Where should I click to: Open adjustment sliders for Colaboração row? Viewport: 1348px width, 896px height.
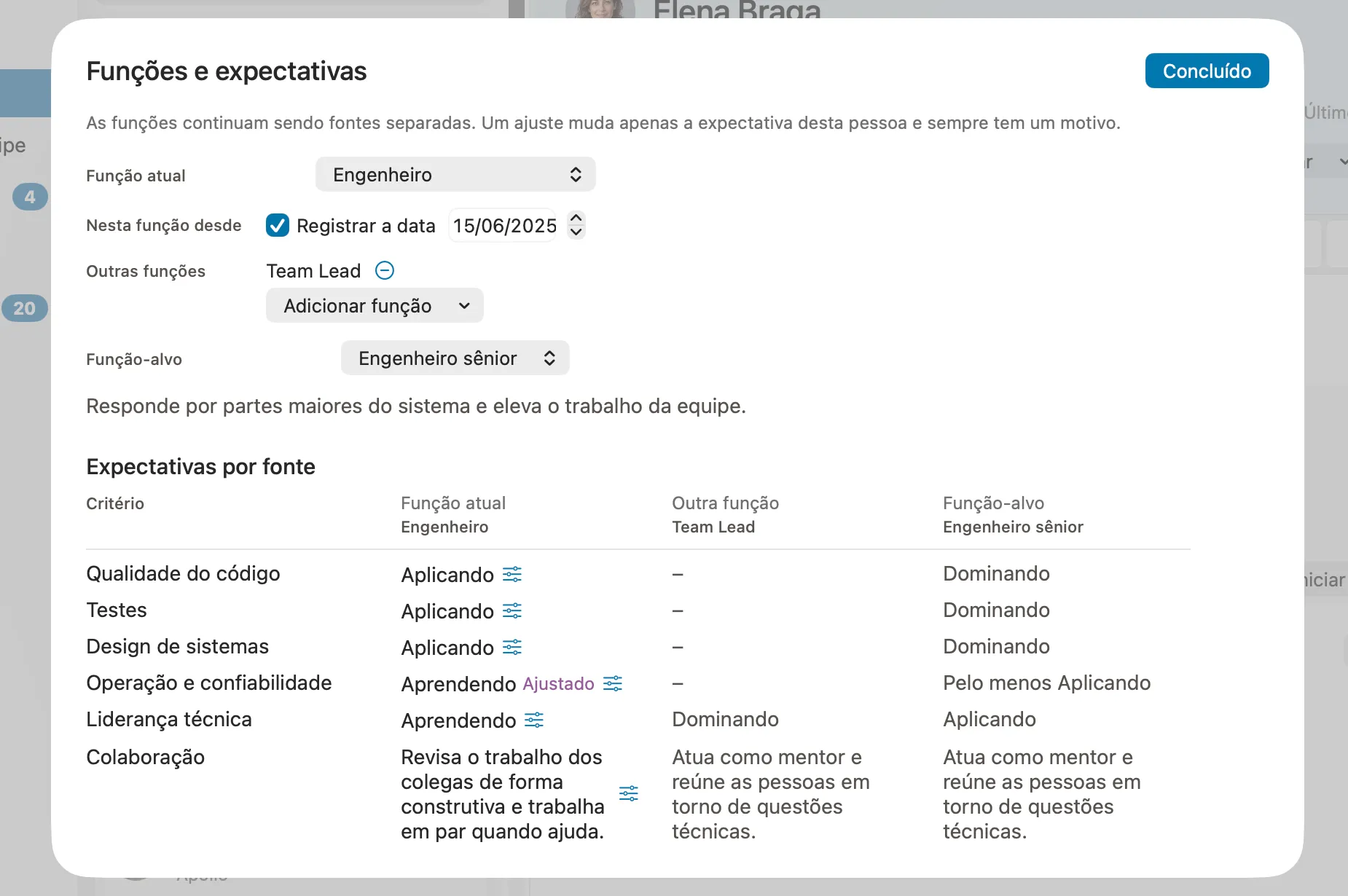pyautogui.click(x=629, y=793)
